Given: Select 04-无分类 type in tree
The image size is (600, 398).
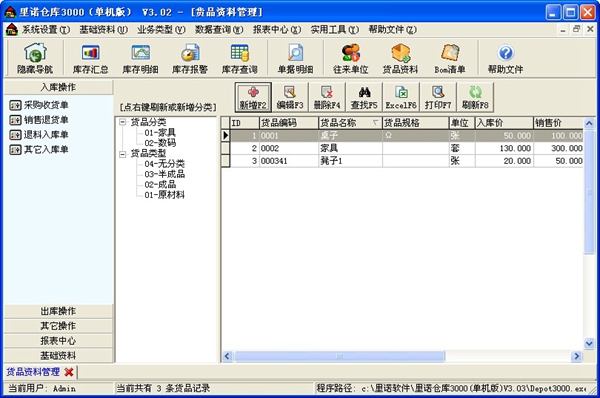Looking at the screenshot, I should 165,164.
